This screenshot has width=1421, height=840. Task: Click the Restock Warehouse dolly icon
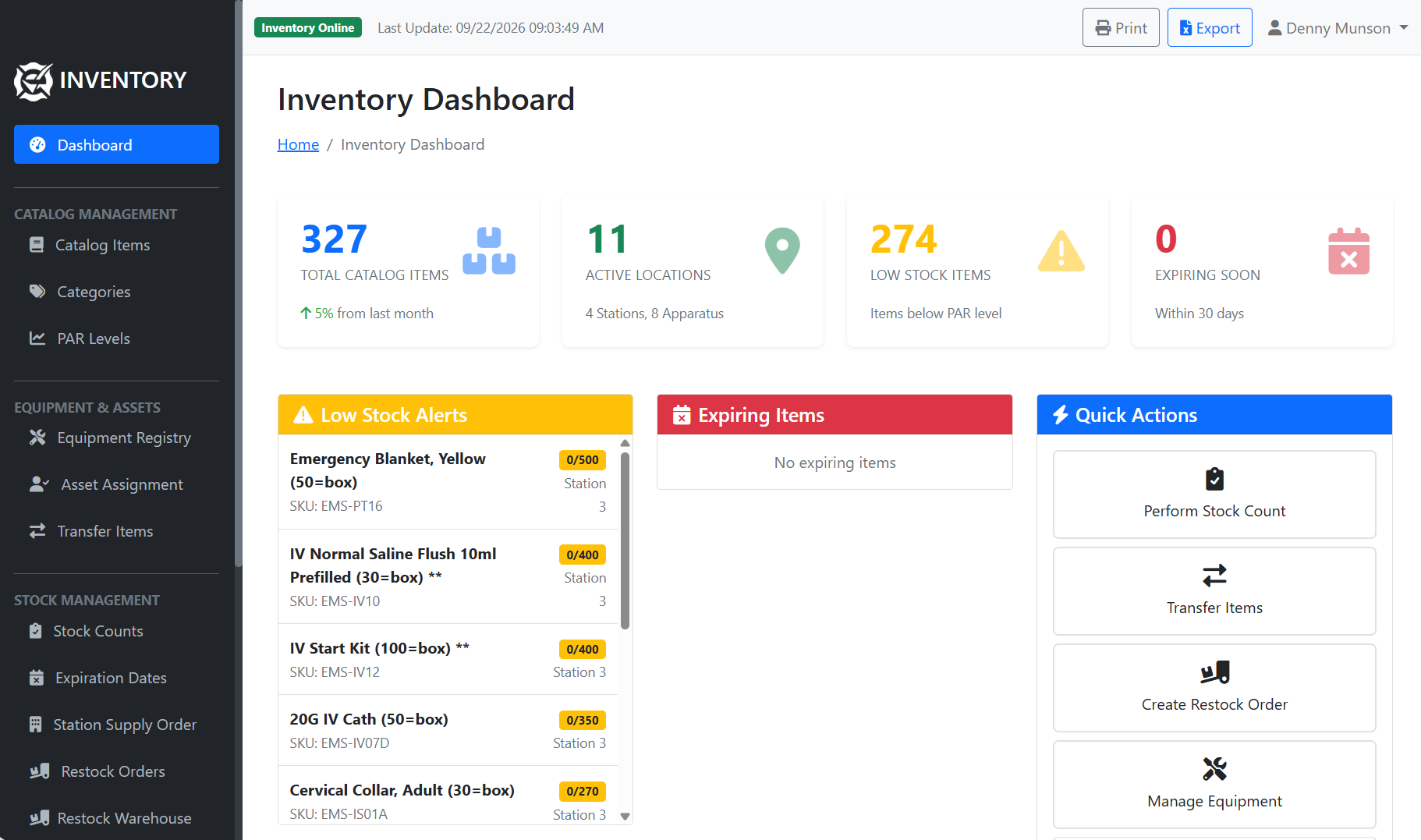[x=40, y=818]
